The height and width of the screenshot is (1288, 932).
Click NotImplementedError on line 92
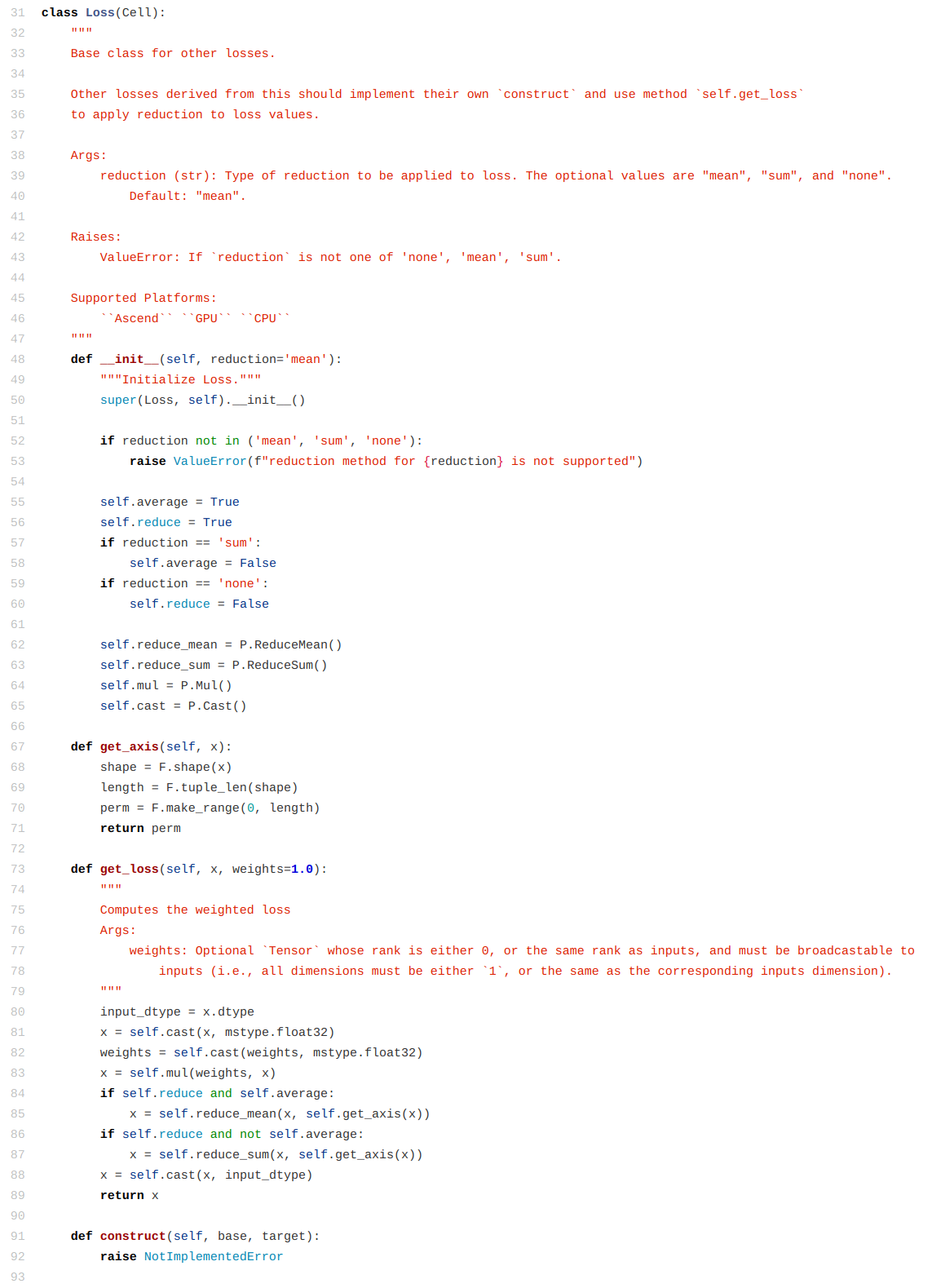tap(214, 1257)
